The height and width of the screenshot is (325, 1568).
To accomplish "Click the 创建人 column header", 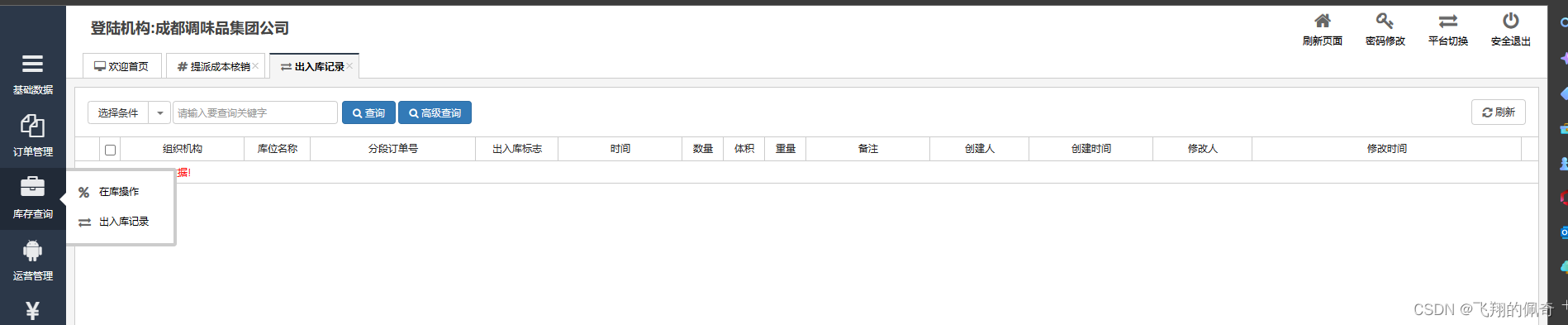I will click(980, 149).
